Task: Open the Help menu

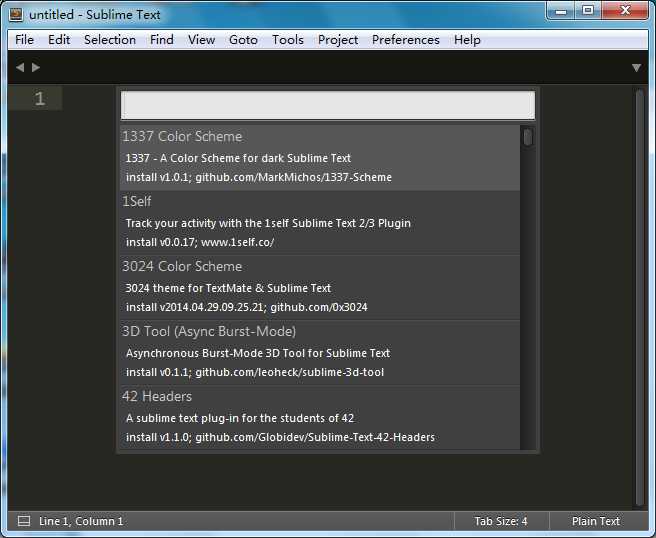Action: (467, 40)
